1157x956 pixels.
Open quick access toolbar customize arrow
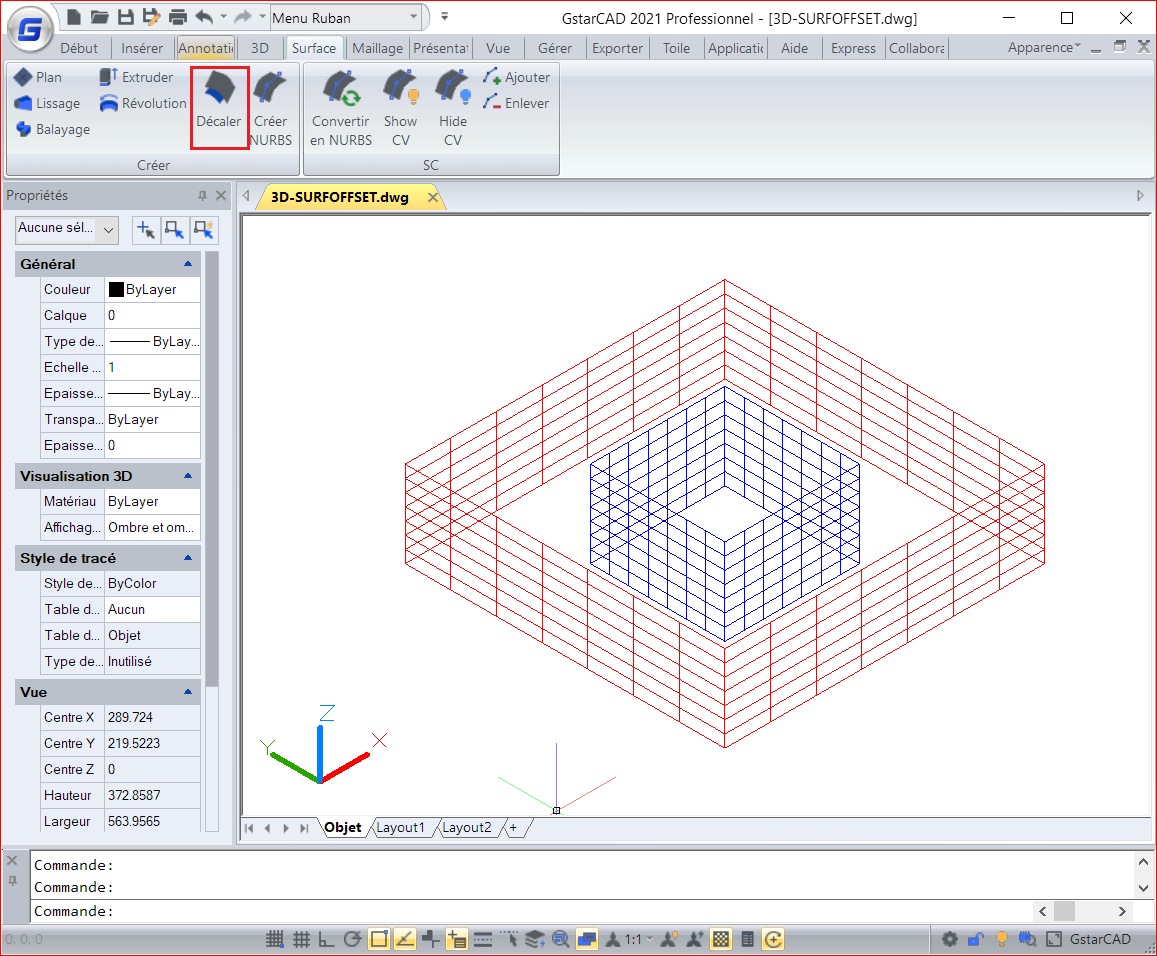pos(444,16)
